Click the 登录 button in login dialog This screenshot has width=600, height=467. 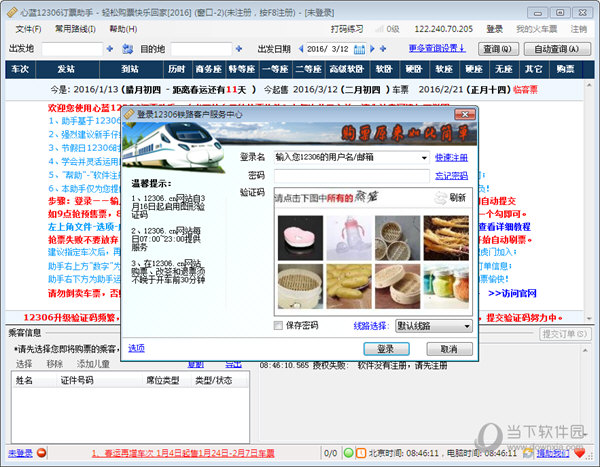386,349
